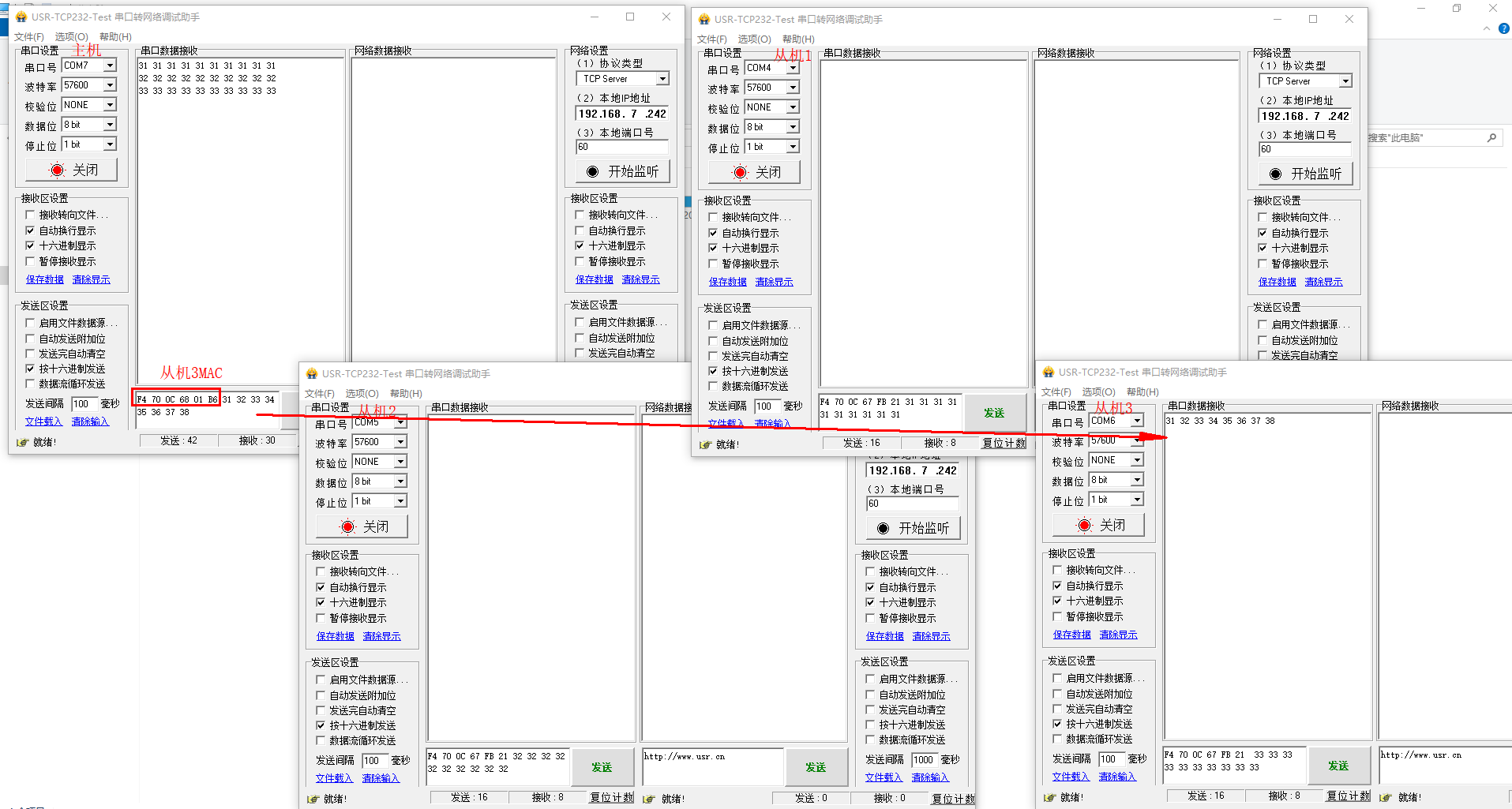Open 帮助(H) menu in the 从机3 window

pos(1142,392)
